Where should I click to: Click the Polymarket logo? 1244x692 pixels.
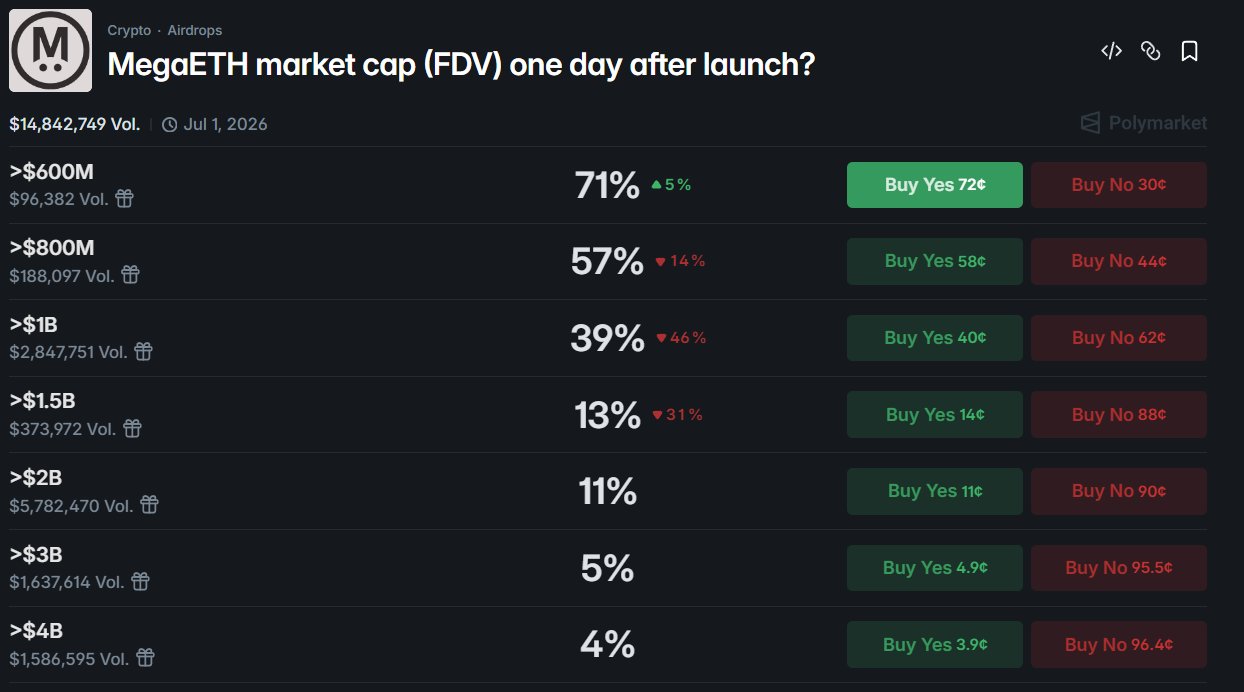click(x=1143, y=123)
